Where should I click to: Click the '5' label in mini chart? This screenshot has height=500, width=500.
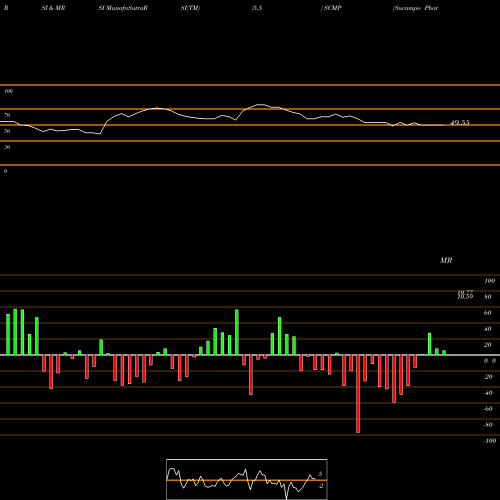[x=320, y=474]
